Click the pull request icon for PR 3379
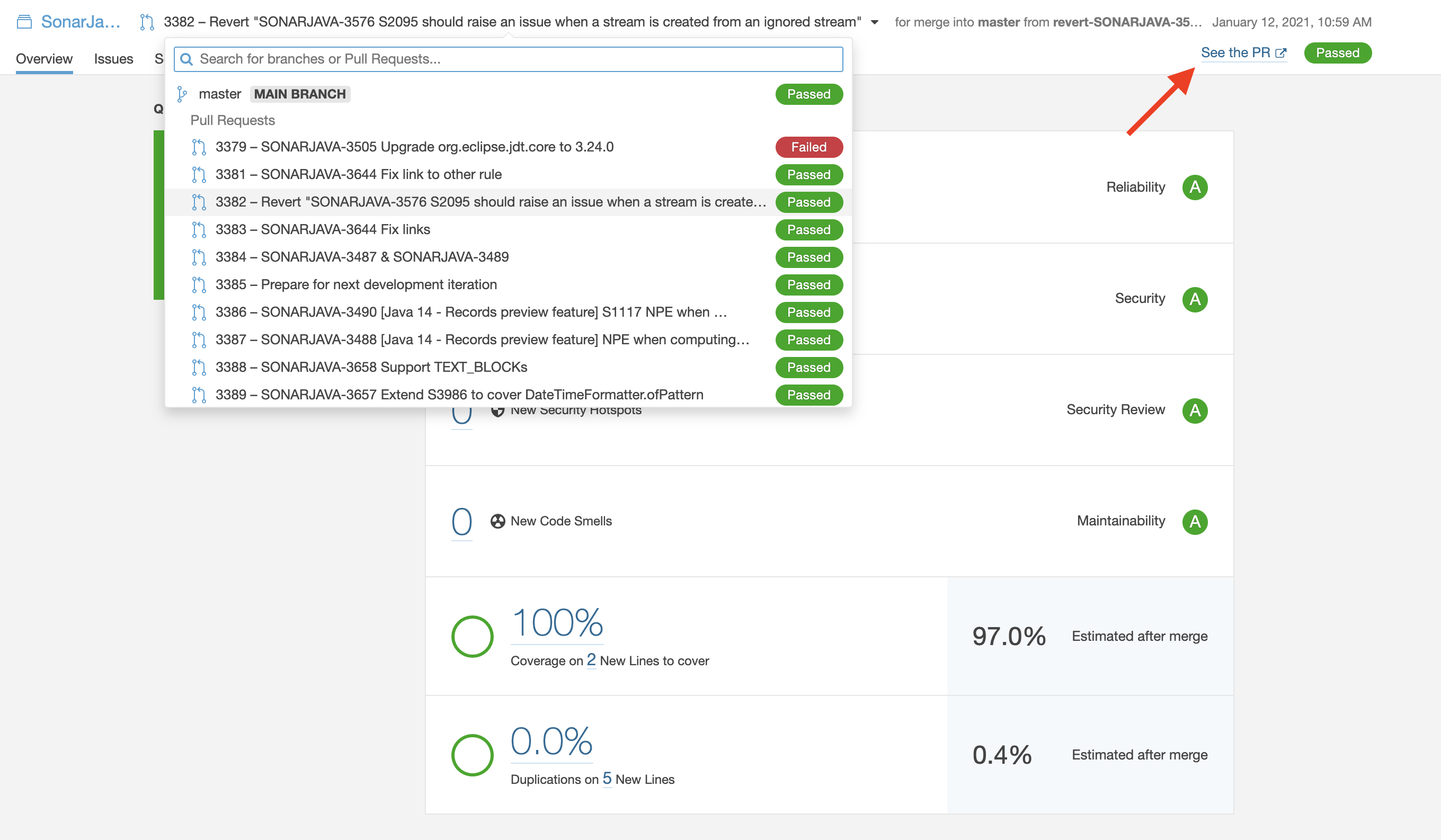The height and width of the screenshot is (840, 1441). point(199,147)
